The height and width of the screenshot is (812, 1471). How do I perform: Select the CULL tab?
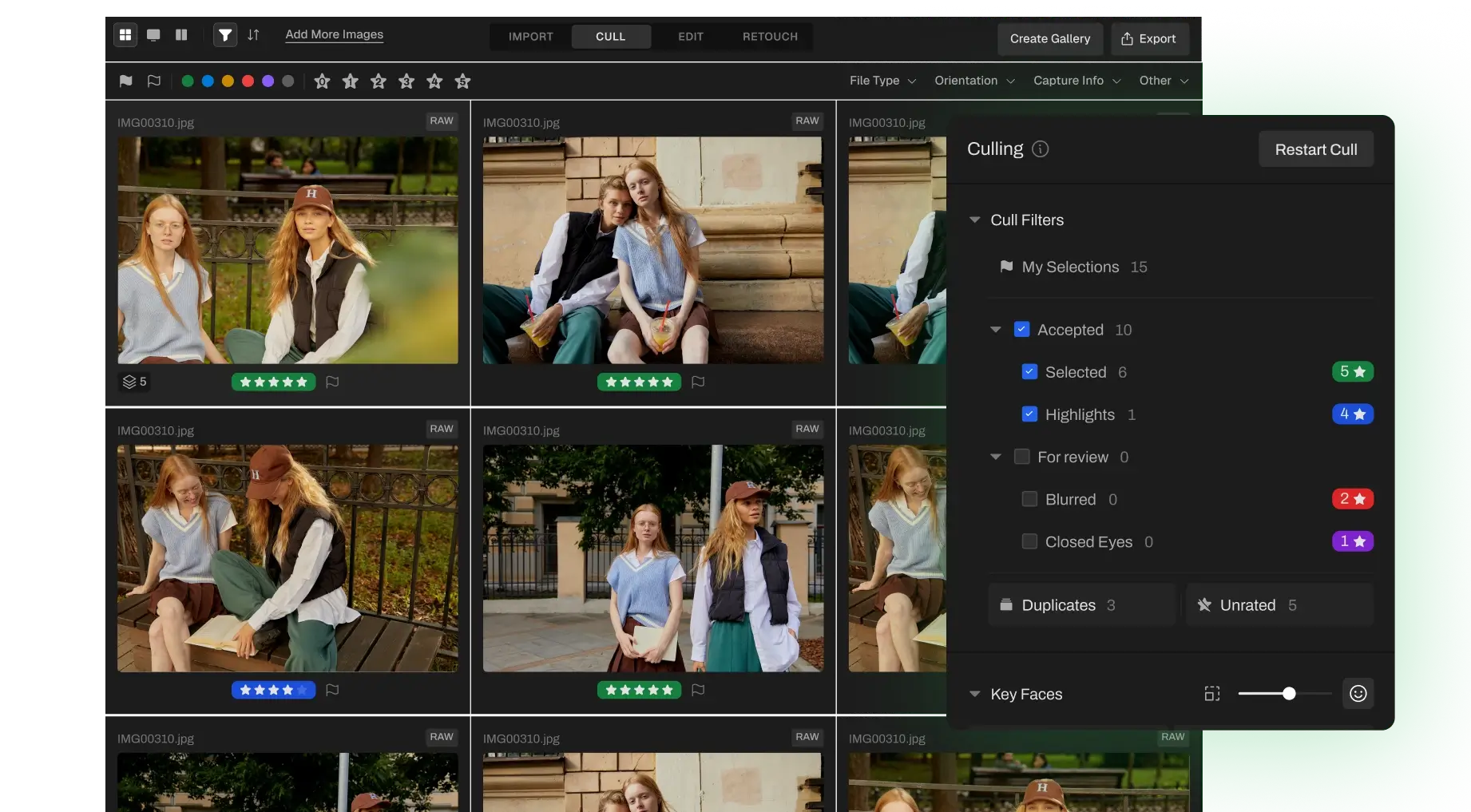point(610,37)
